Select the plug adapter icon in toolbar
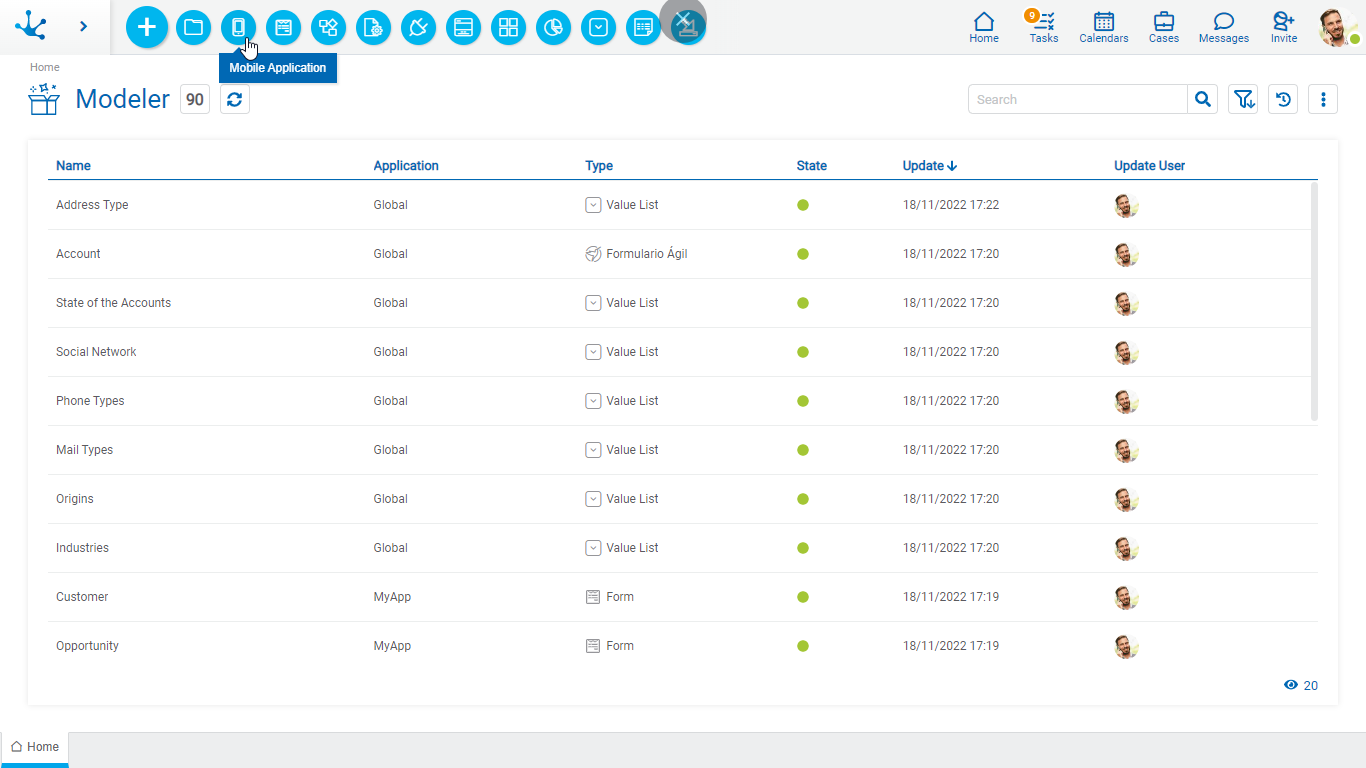The height and width of the screenshot is (768, 1366). [418, 27]
